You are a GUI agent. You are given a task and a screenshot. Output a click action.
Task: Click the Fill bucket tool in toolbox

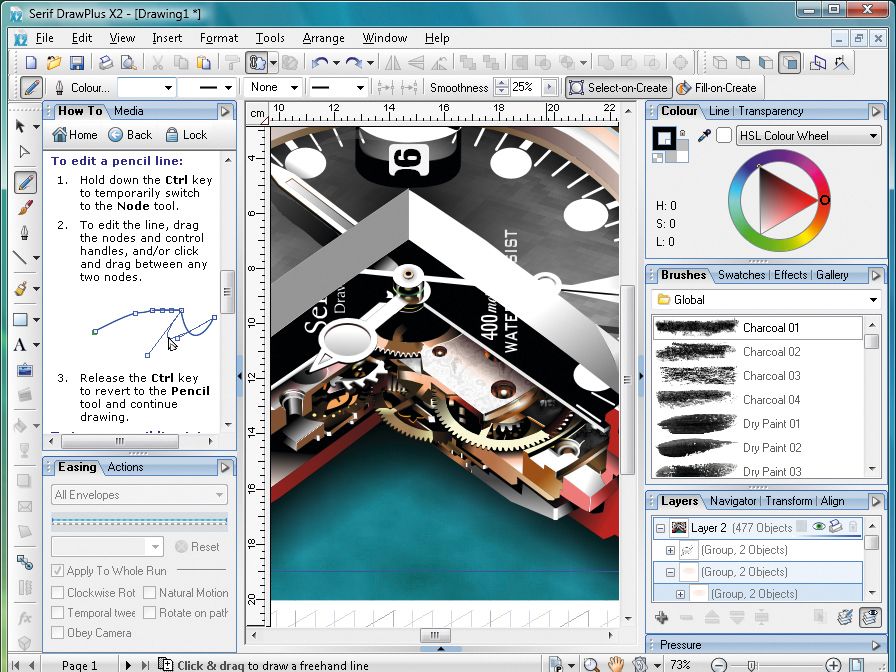pos(20,426)
